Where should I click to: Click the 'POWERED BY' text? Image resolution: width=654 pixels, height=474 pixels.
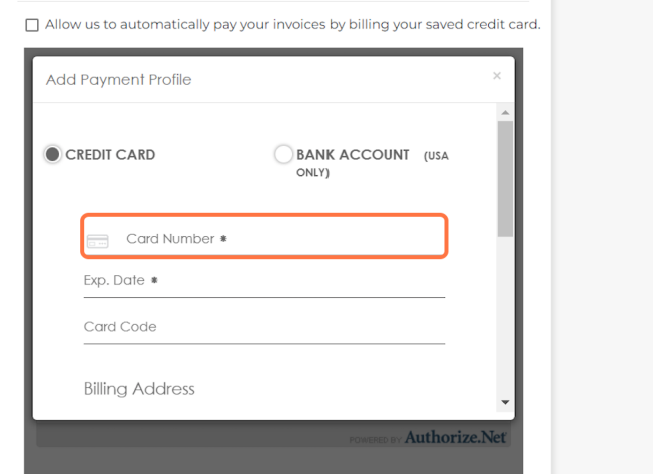coord(375,440)
